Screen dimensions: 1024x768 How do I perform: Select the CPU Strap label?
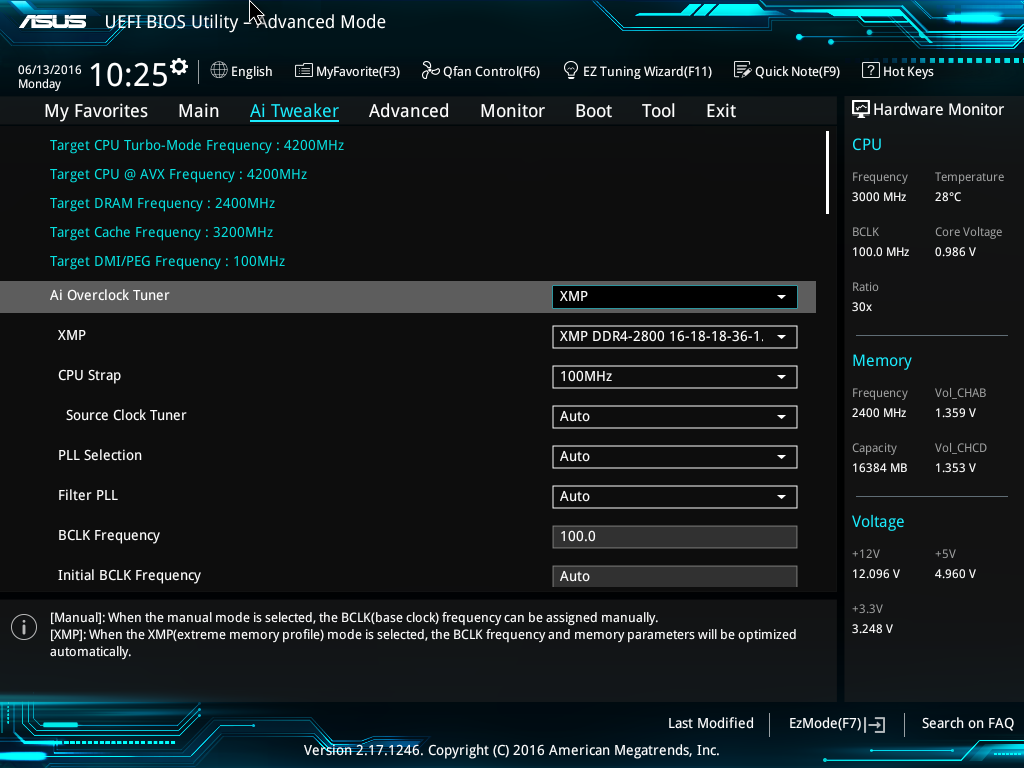pyautogui.click(x=89, y=376)
